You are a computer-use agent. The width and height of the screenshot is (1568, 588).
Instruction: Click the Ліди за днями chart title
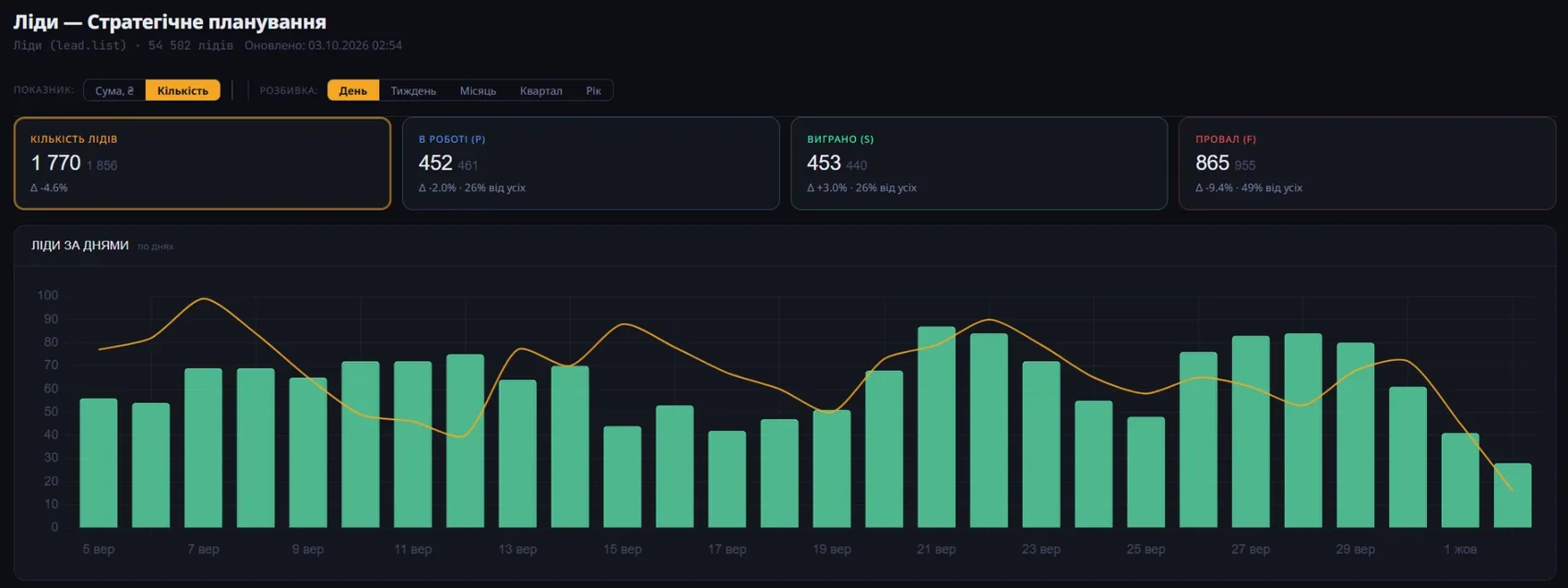(80, 246)
